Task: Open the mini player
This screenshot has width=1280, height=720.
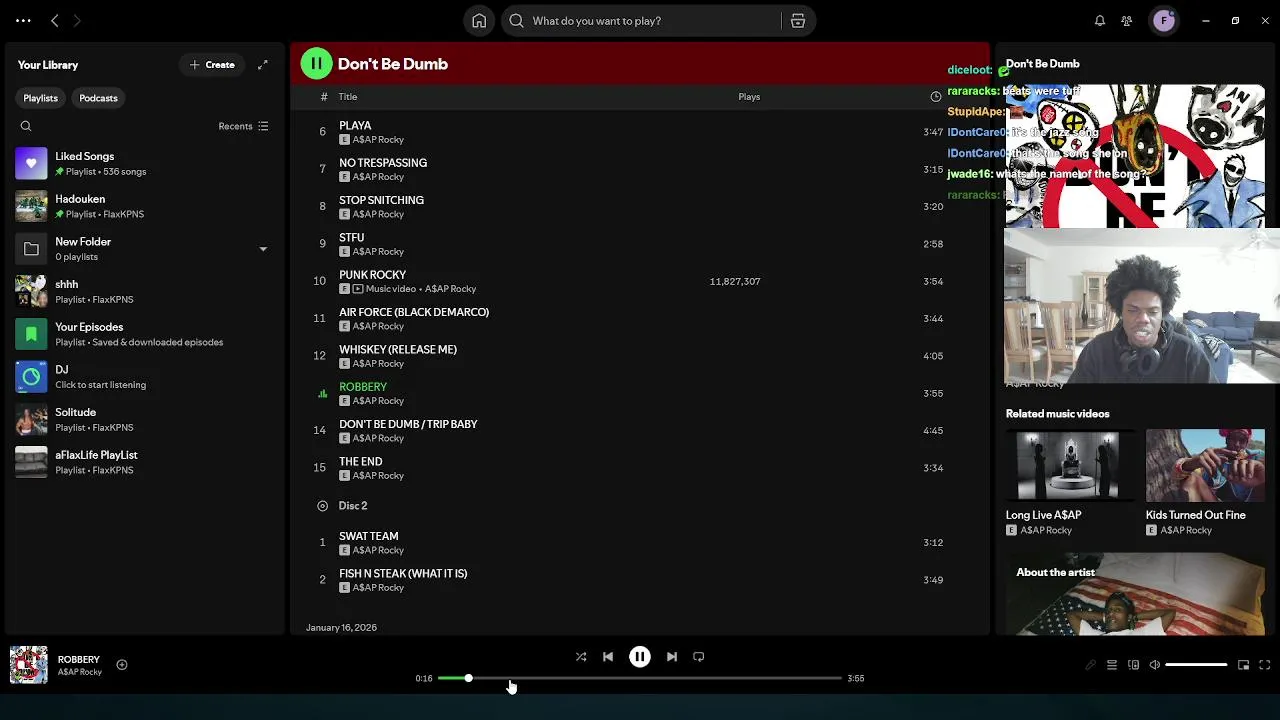Action: click(x=1243, y=665)
